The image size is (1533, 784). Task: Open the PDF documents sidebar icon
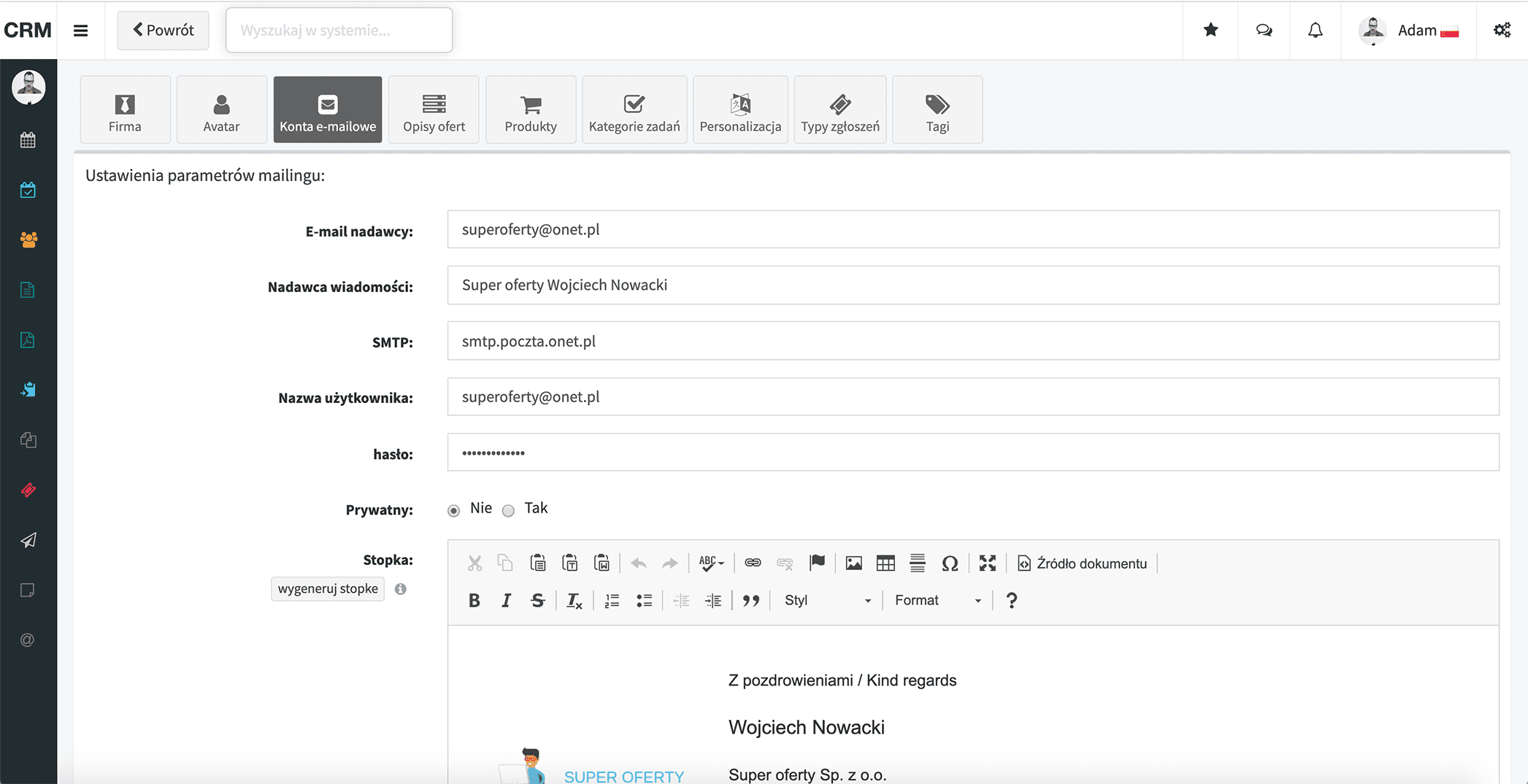click(x=28, y=340)
